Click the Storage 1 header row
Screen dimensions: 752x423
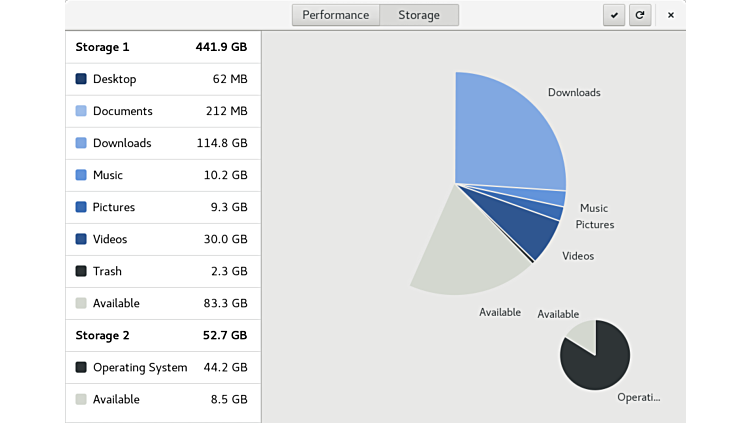(x=162, y=47)
